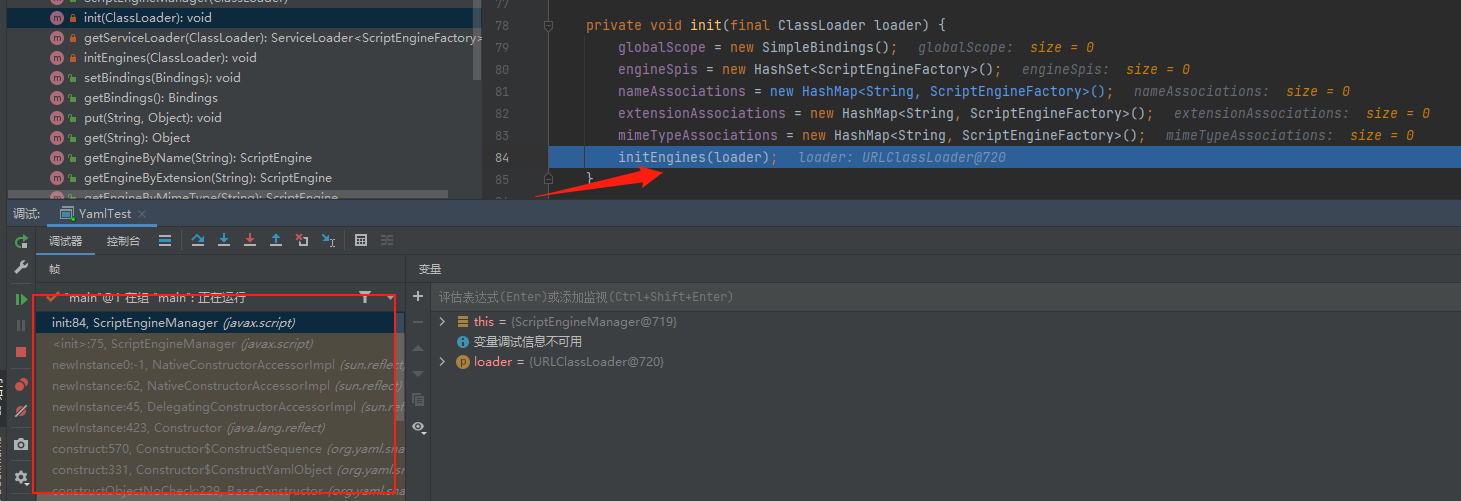
Task: Select initEngines(ClassLoader): void method
Action: (240, 58)
